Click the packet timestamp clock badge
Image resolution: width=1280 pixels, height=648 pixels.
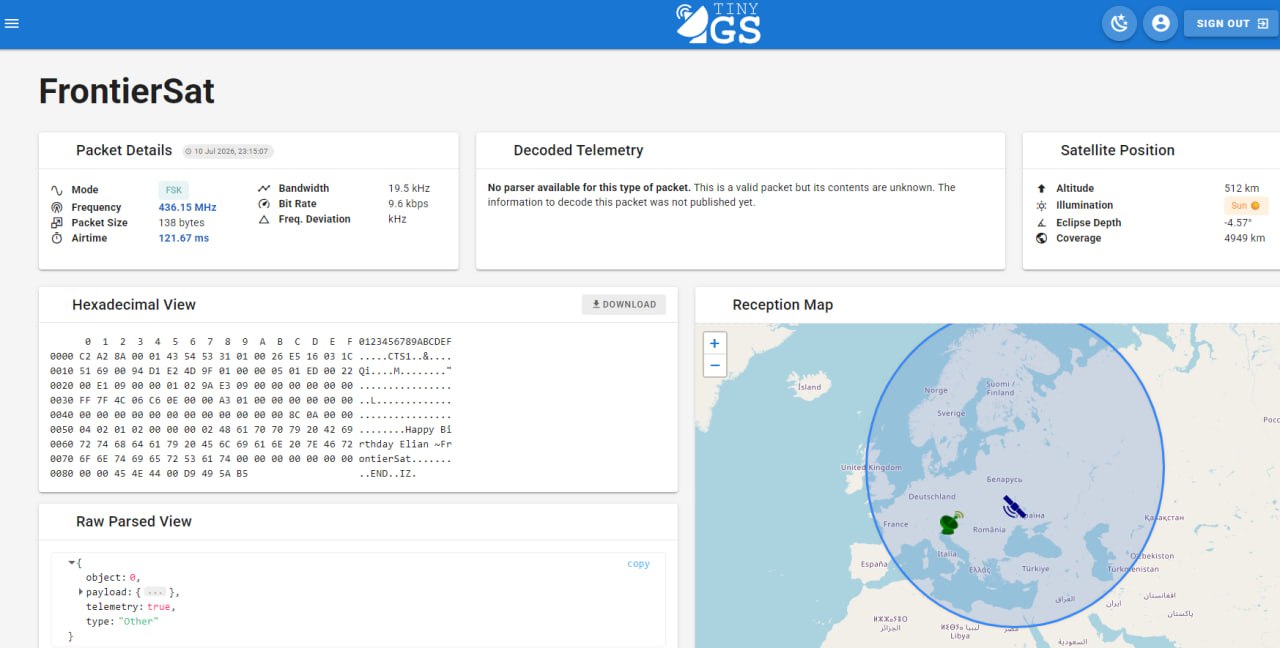(x=228, y=151)
